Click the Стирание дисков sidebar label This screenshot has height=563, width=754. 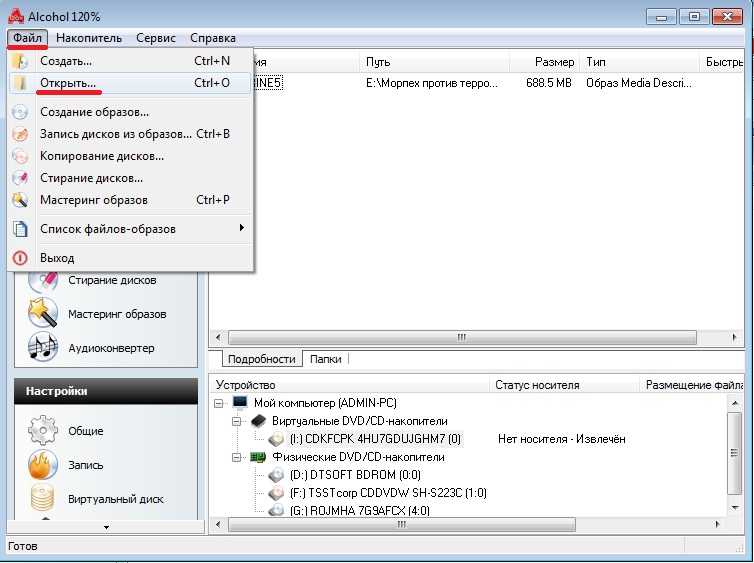pyautogui.click(x=112, y=280)
